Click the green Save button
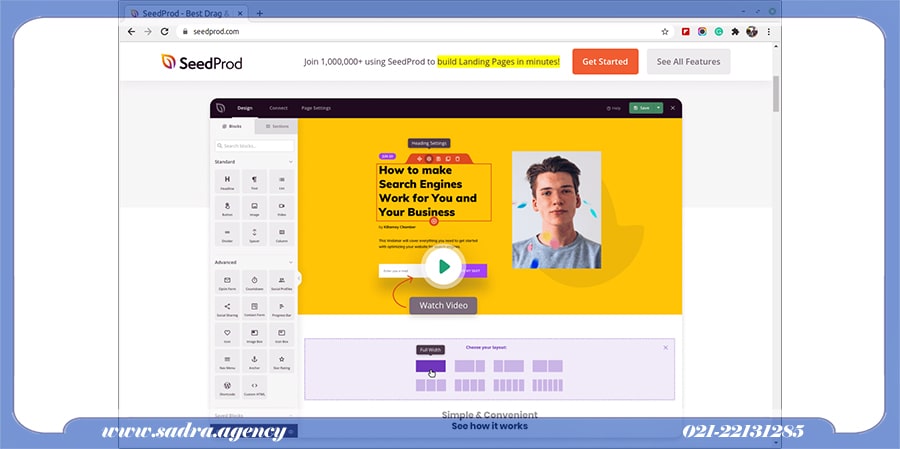 [642, 108]
